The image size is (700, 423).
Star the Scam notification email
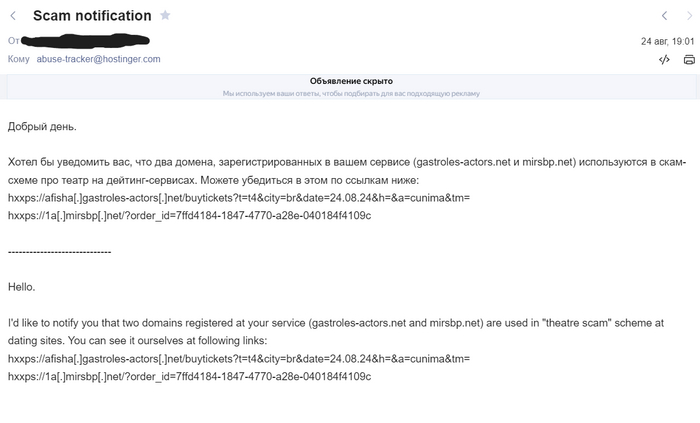[165, 16]
